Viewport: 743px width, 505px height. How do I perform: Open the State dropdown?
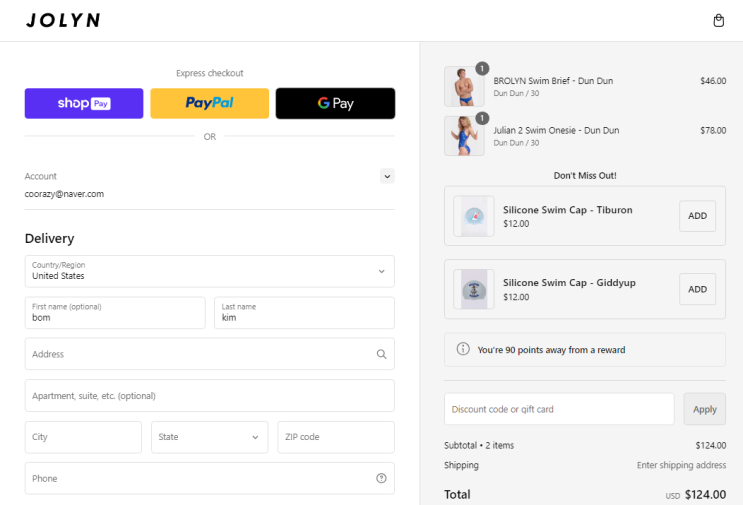click(209, 437)
